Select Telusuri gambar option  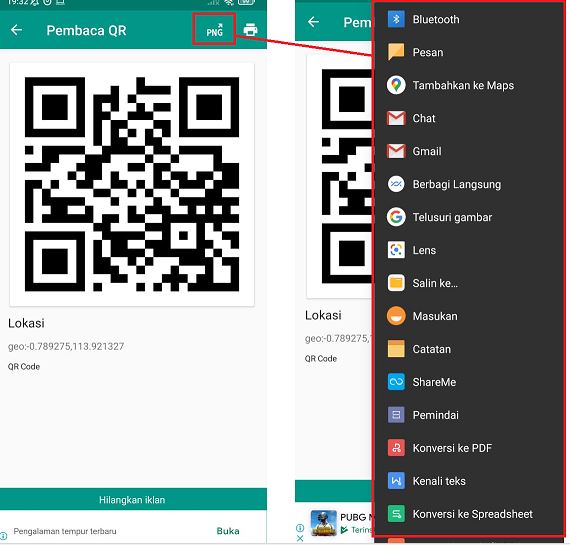coord(452,217)
